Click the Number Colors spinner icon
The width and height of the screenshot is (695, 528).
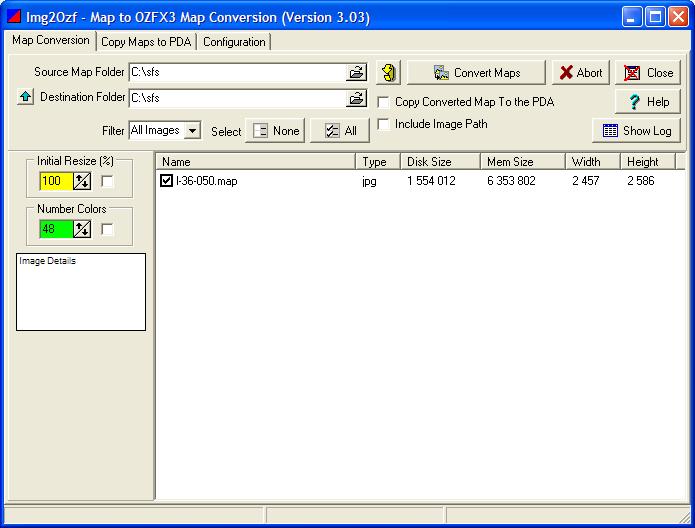coord(83,229)
